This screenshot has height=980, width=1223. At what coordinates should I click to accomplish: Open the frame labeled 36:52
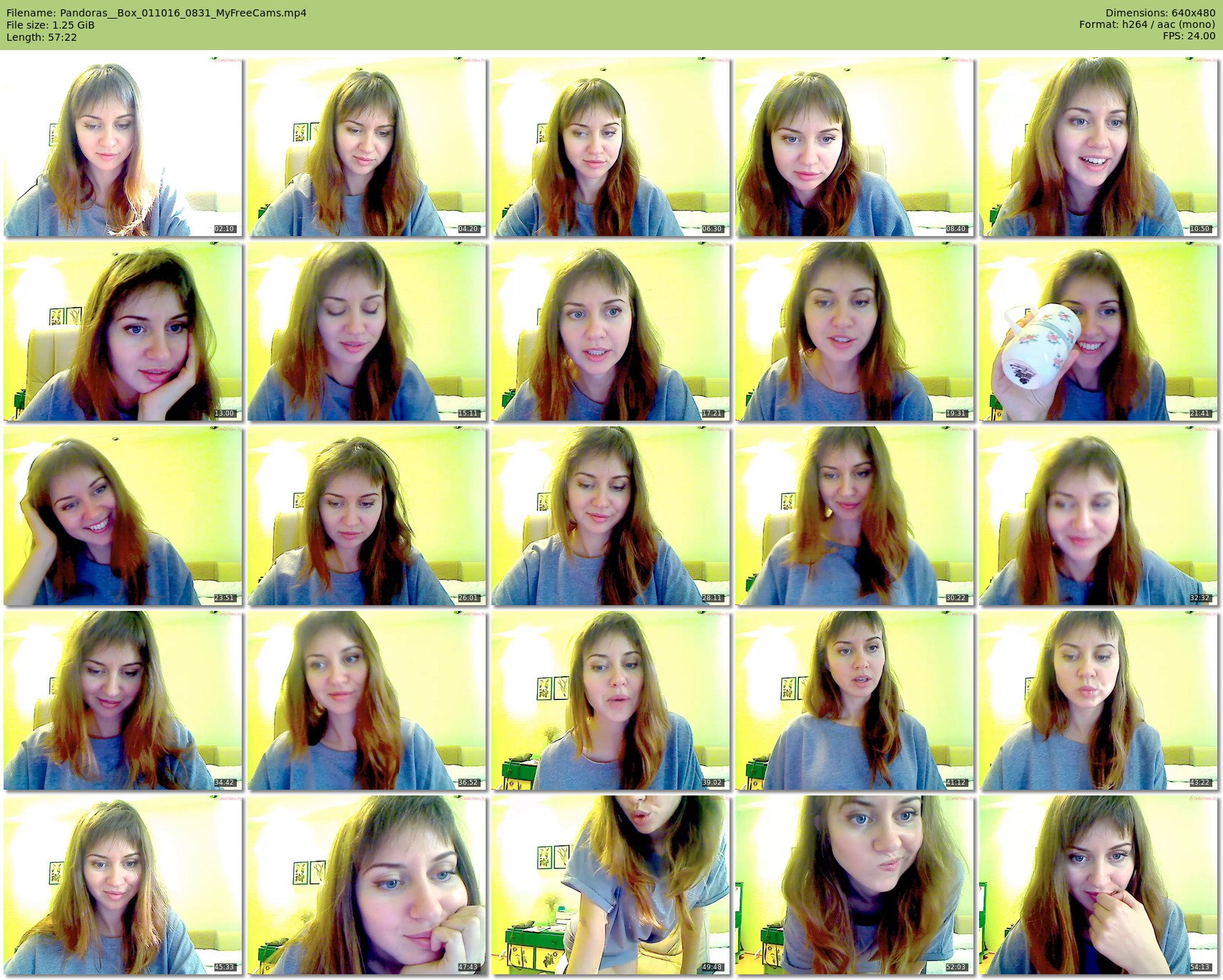(x=367, y=700)
